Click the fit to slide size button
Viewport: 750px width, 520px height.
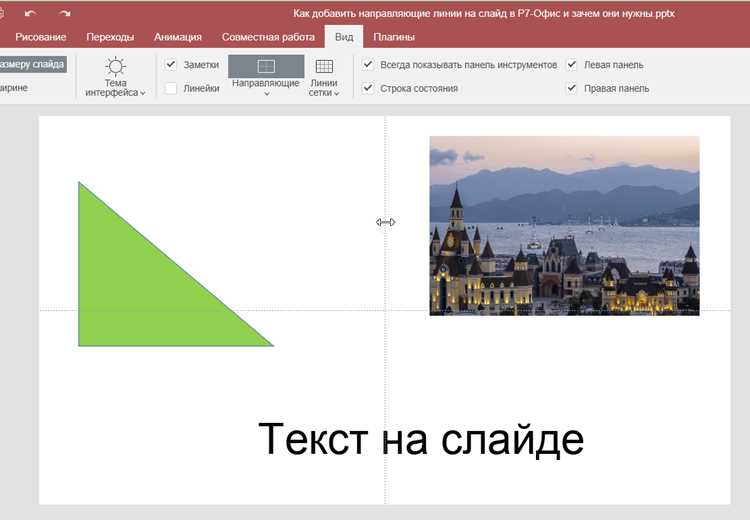coord(32,64)
